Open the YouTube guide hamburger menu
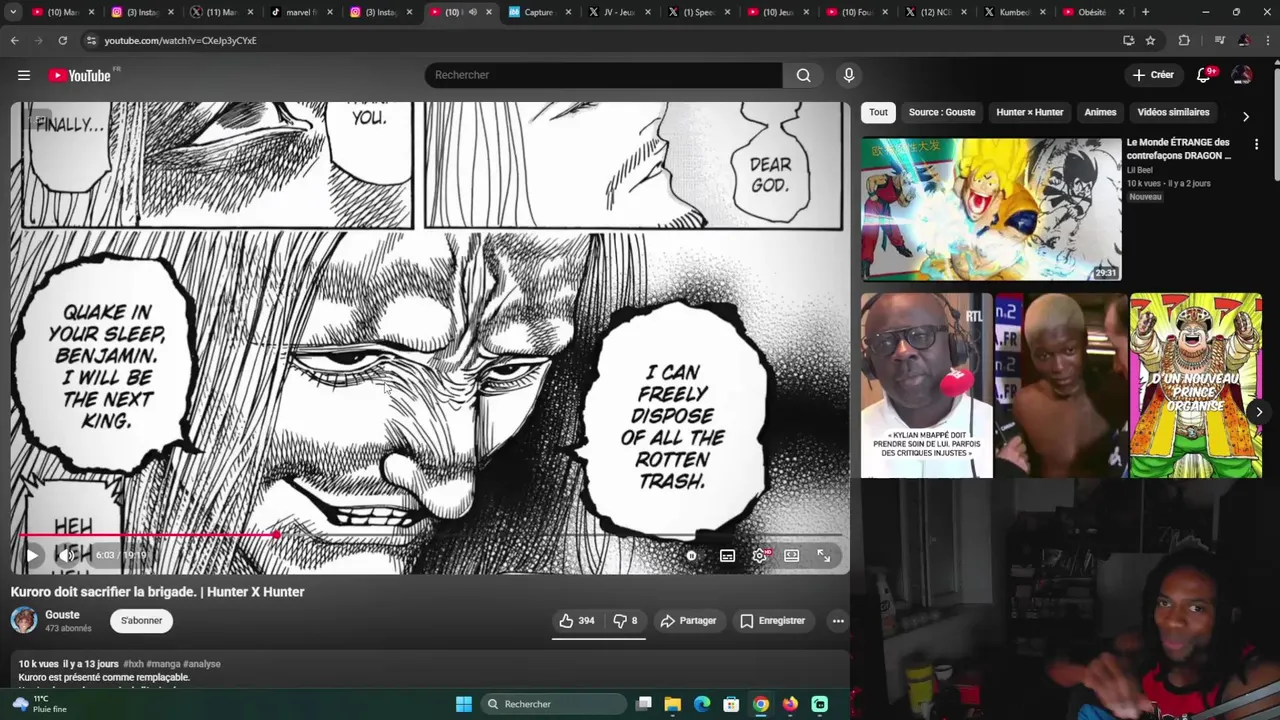This screenshot has height=720, width=1280. coord(24,75)
